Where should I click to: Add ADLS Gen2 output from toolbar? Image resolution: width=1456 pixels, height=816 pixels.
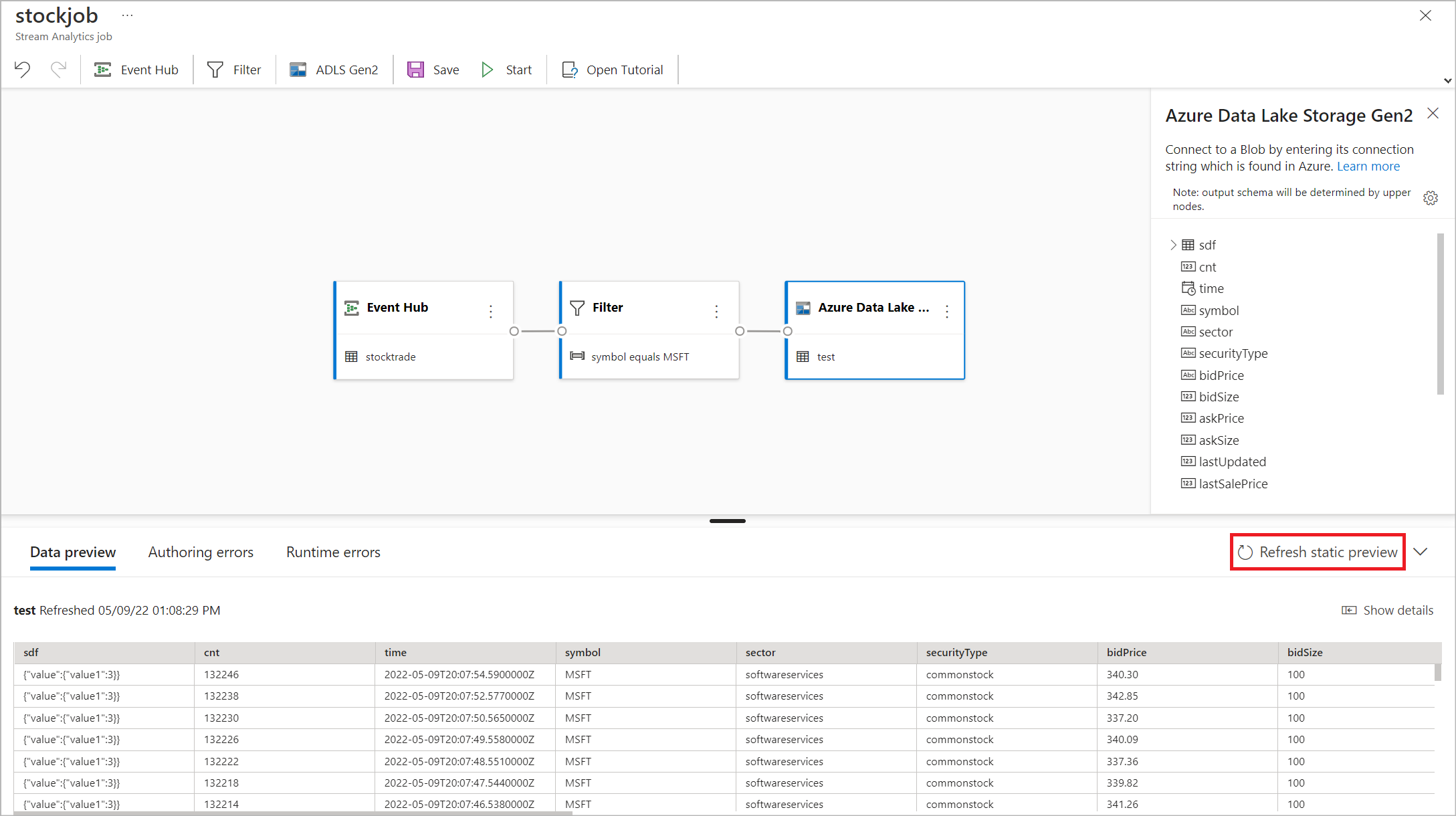pyautogui.click(x=334, y=70)
